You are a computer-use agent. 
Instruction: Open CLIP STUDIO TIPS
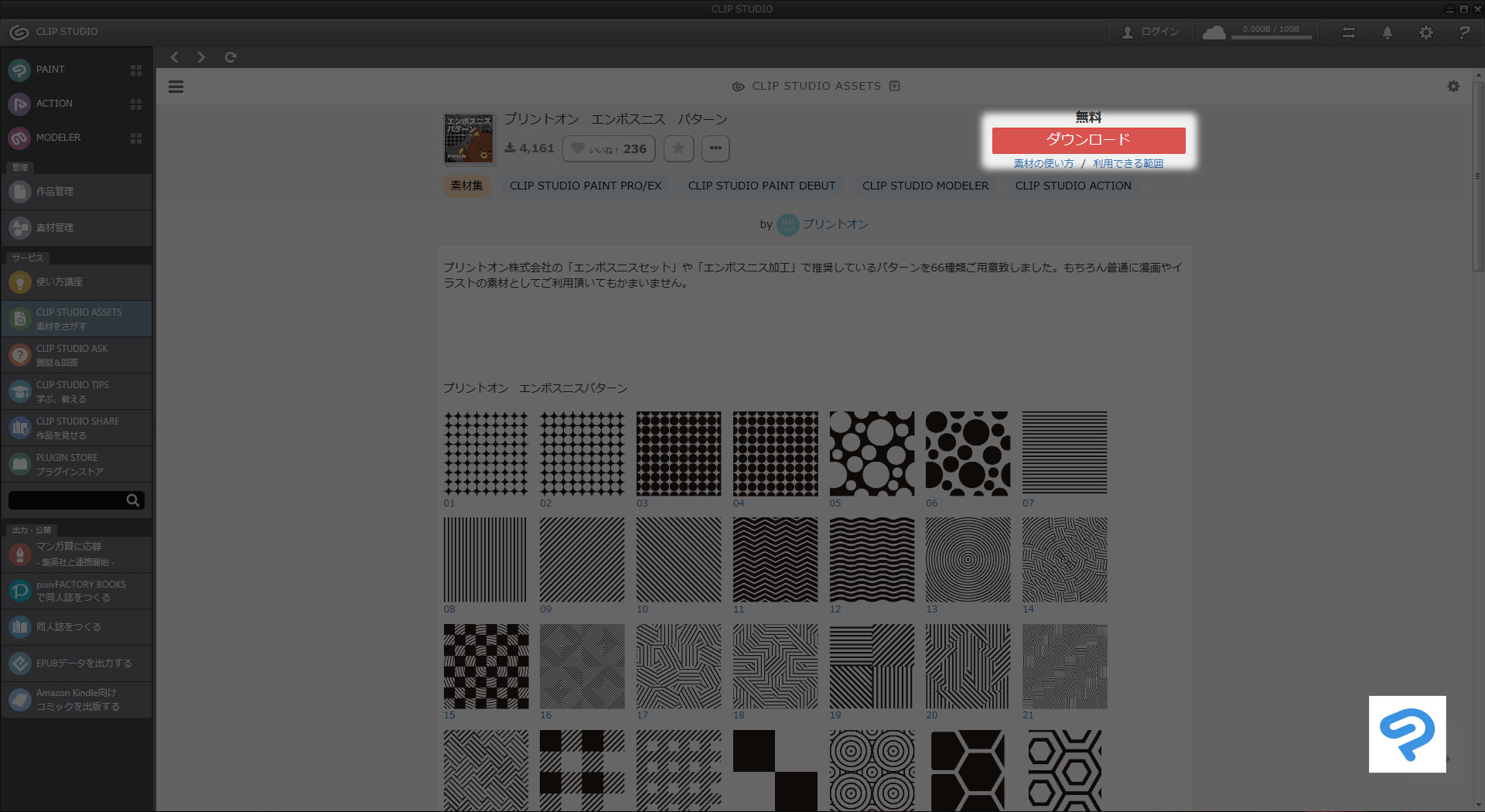[x=77, y=391]
